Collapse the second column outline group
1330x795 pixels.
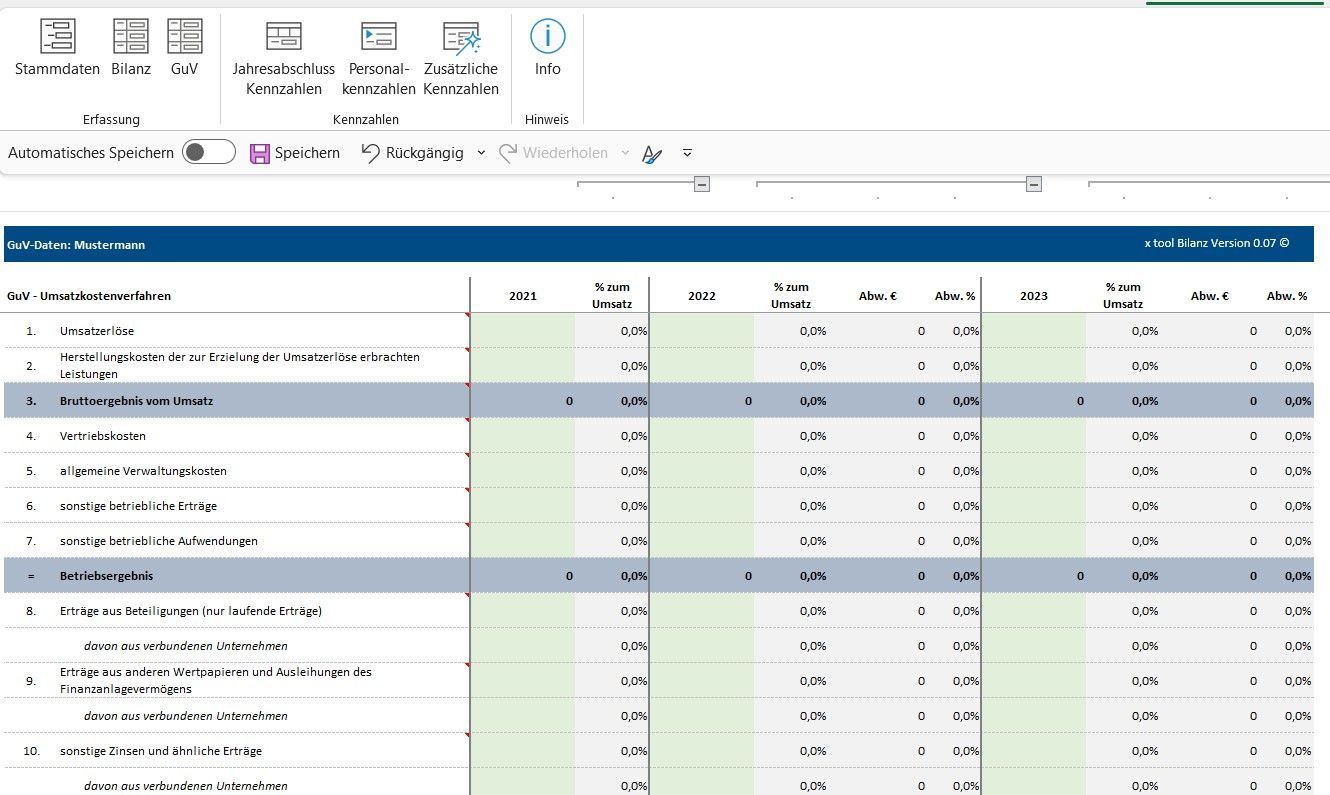[1034, 184]
